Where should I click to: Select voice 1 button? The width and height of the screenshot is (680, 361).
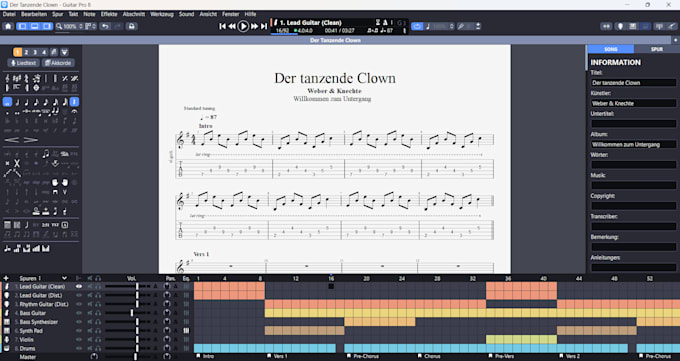[17, 53]
